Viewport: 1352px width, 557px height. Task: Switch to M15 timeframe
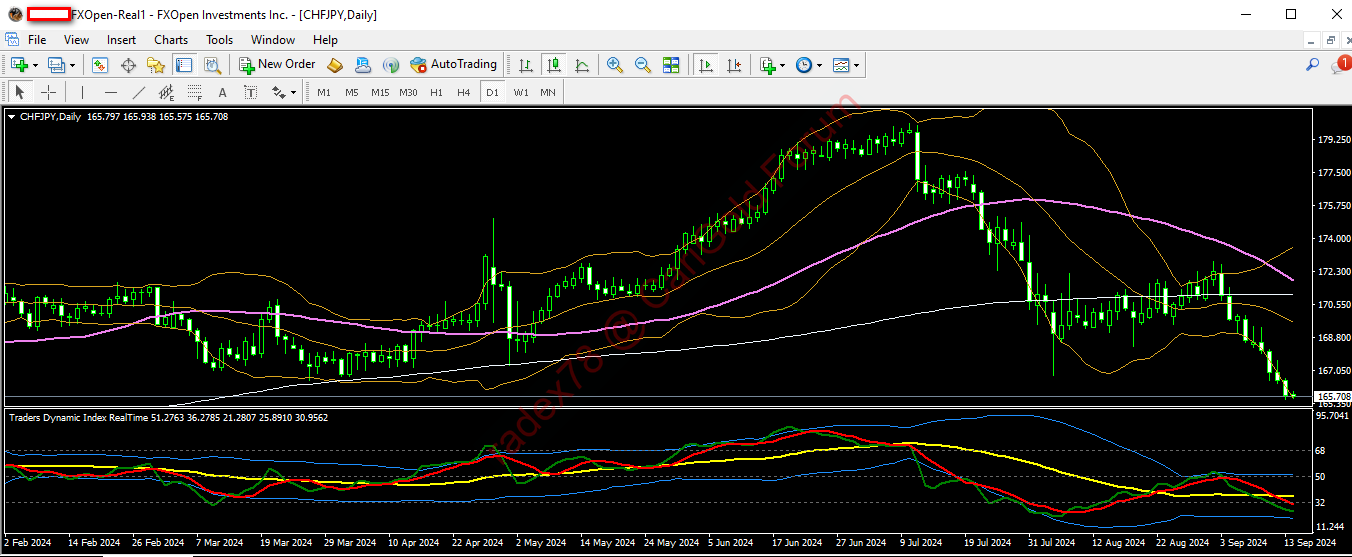380,92
